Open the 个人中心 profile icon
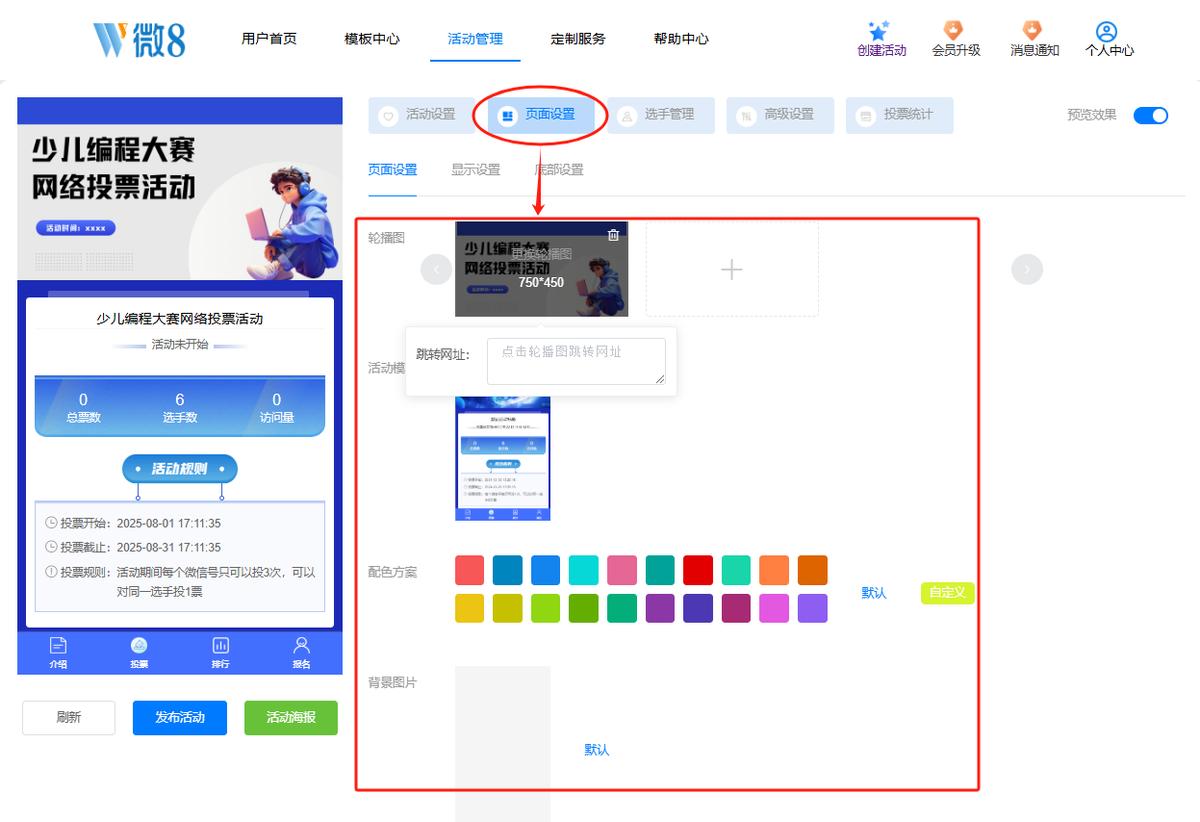Screen dimensions: 1200x822 point(1106,32)
